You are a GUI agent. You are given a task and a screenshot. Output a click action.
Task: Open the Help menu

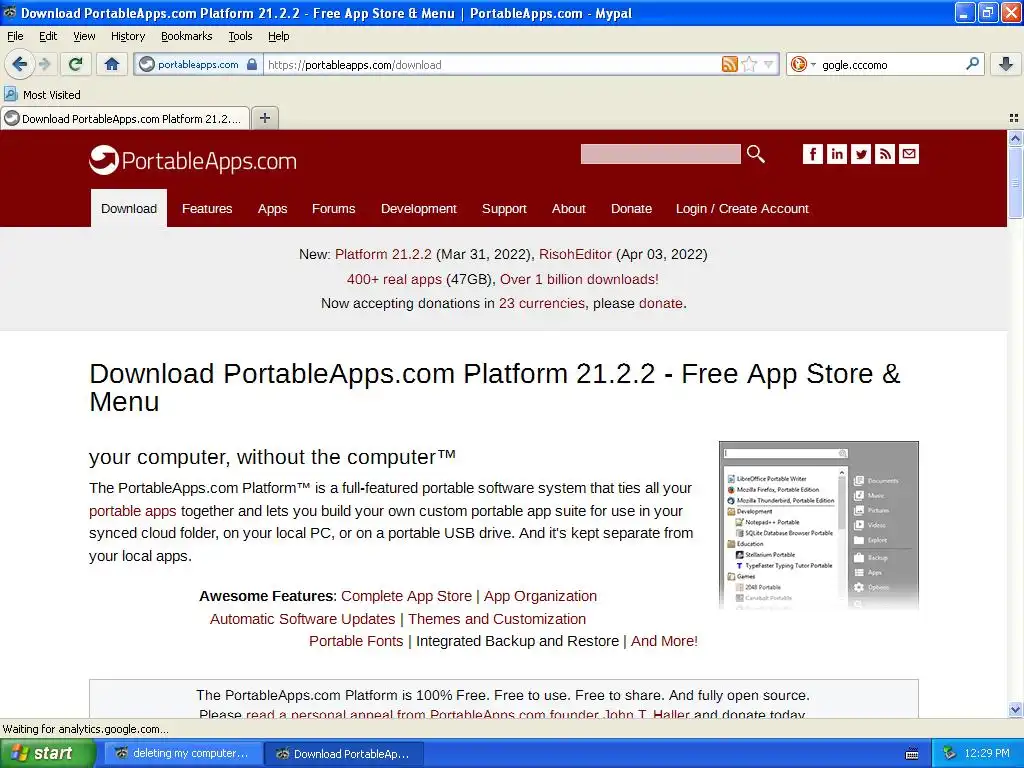(x=278, y=36)
